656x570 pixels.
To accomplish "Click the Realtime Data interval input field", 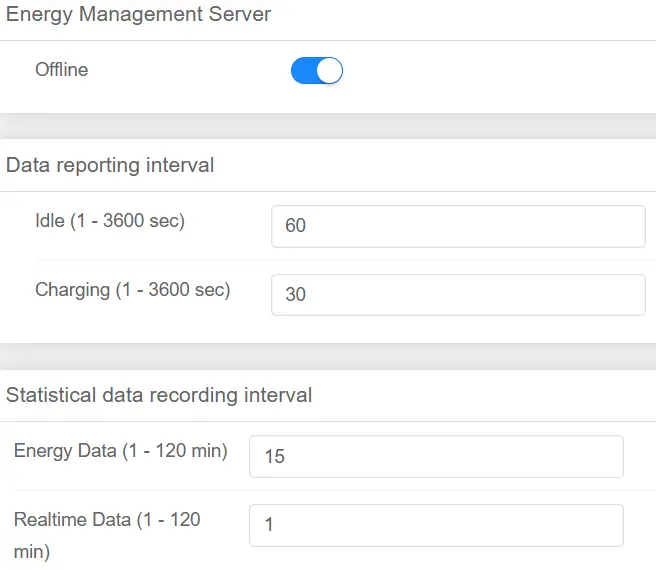I will (x=436, y=525).
